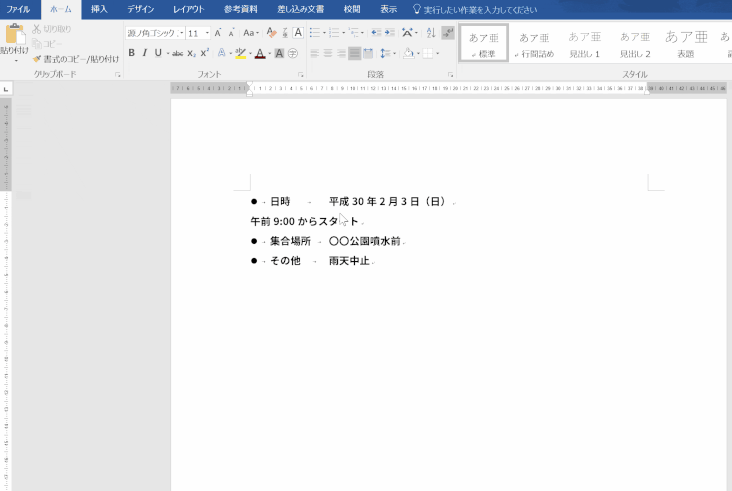The image size is (732, 491).
Task: Switch to the Layout (レイアウト) tab
Action: (189, 9)
